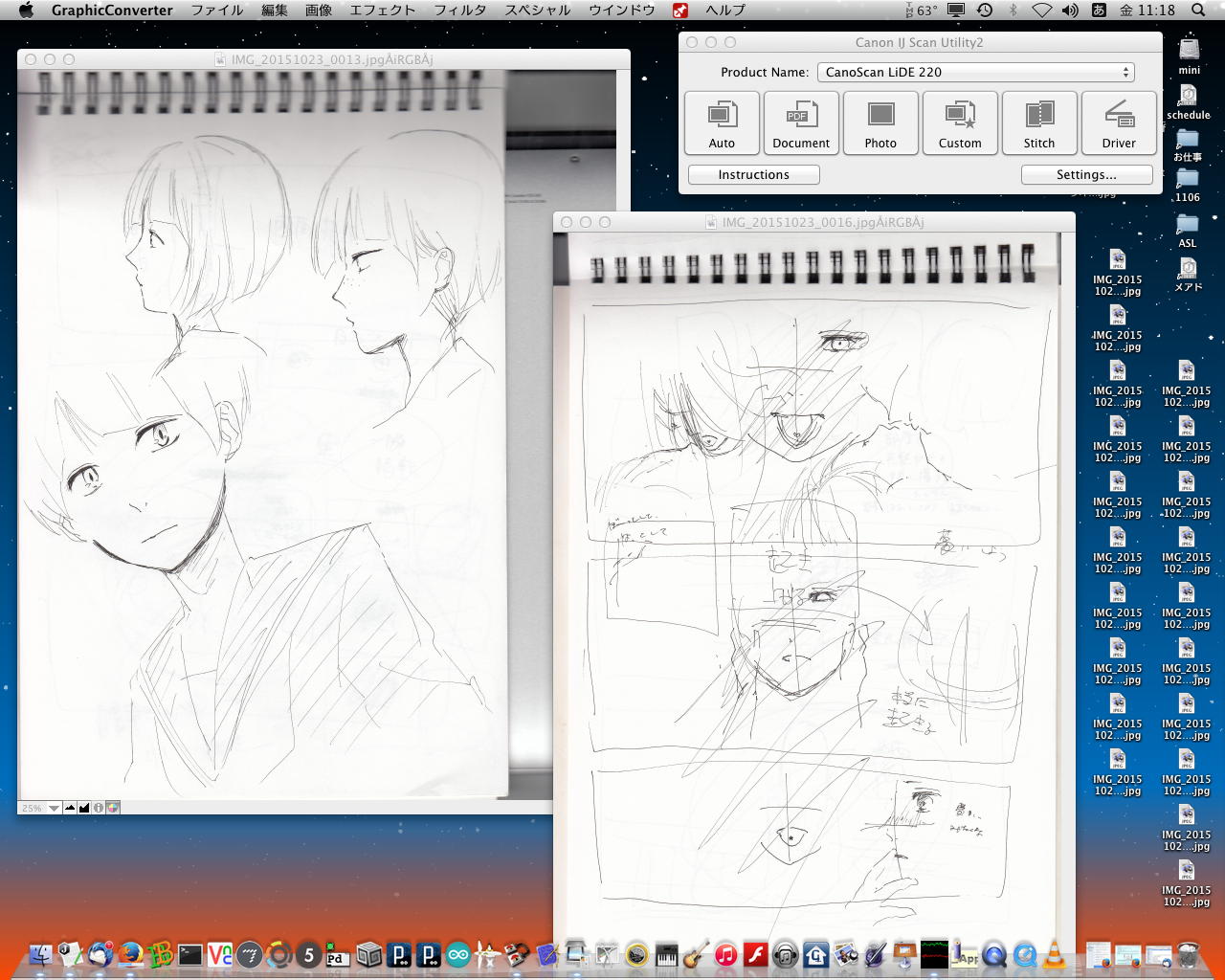Open the スペシャル menu
1225x980 pixels.
(538, 11)
